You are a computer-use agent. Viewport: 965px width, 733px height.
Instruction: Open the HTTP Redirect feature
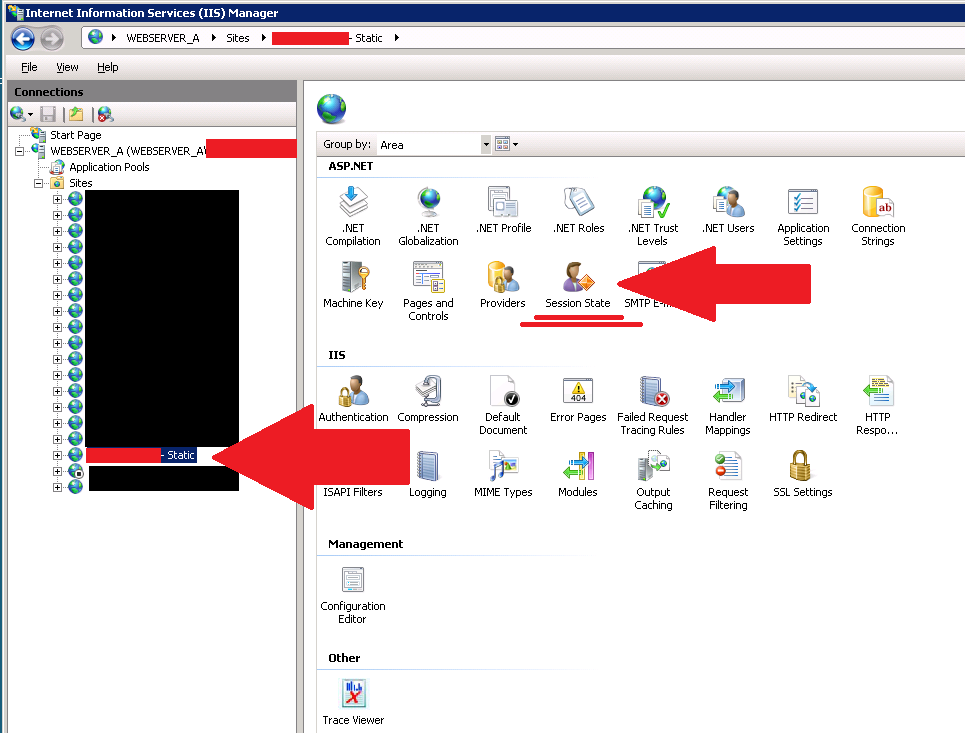pyautogui.click(x=803, y=399)
